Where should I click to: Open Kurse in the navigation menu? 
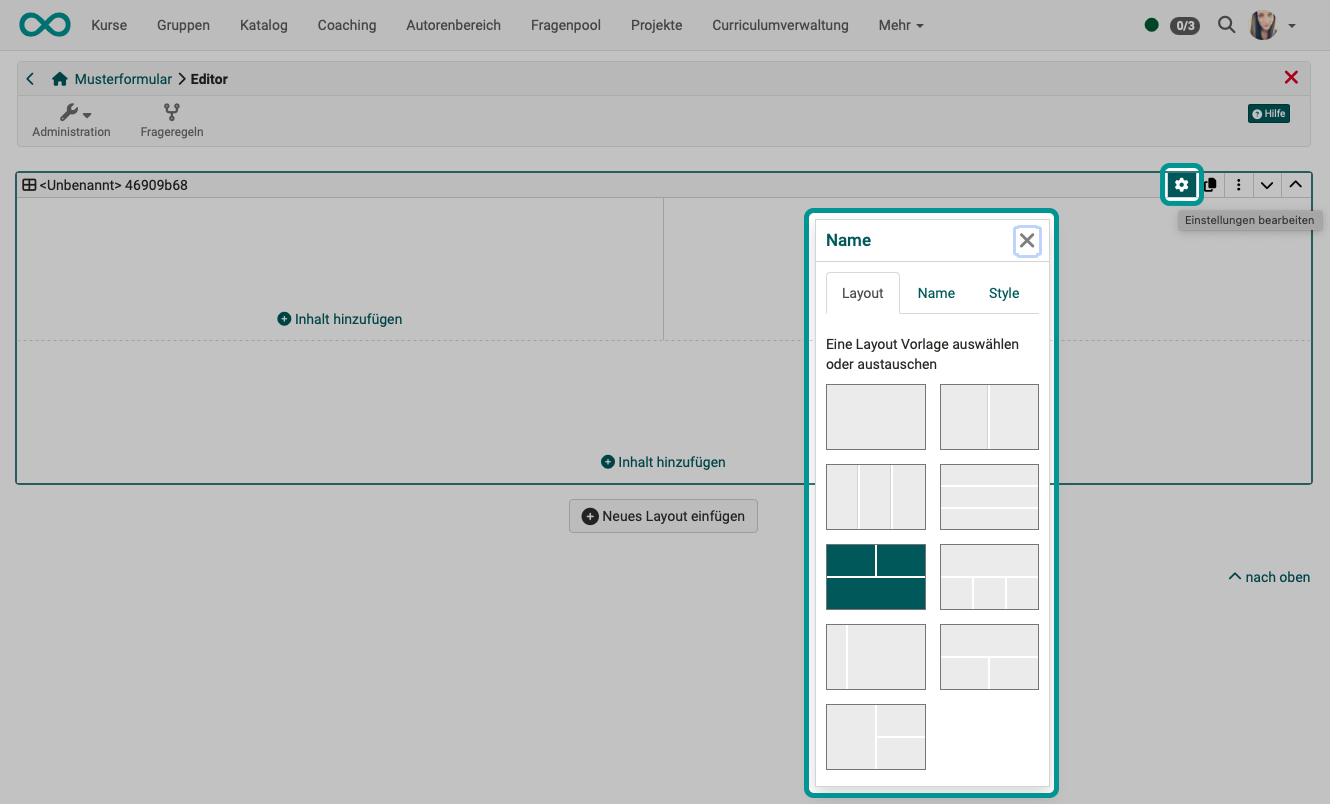108,25
